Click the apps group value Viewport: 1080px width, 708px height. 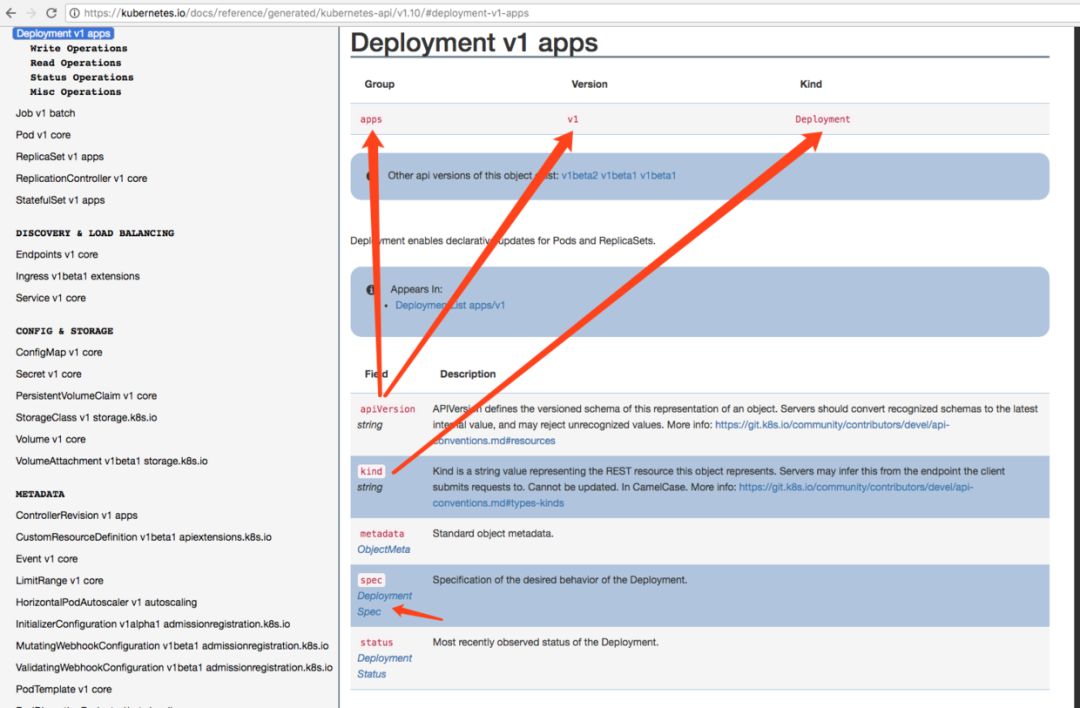point(371,119)
